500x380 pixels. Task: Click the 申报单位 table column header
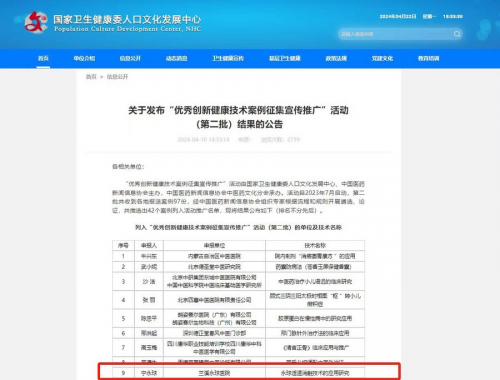pos(214,245)
